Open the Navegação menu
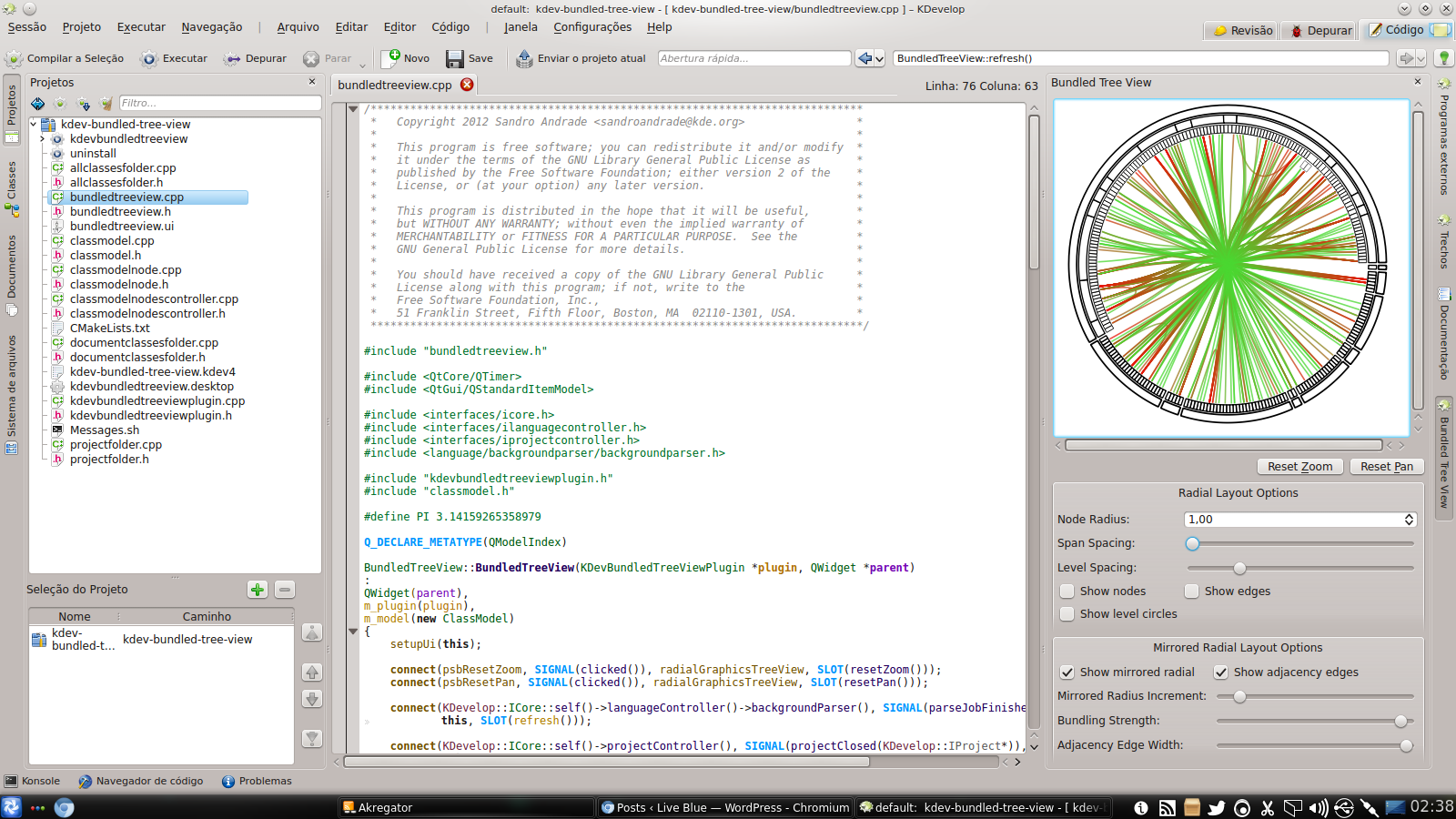This screenshot has height=819, width=1456. coord(211,27)
